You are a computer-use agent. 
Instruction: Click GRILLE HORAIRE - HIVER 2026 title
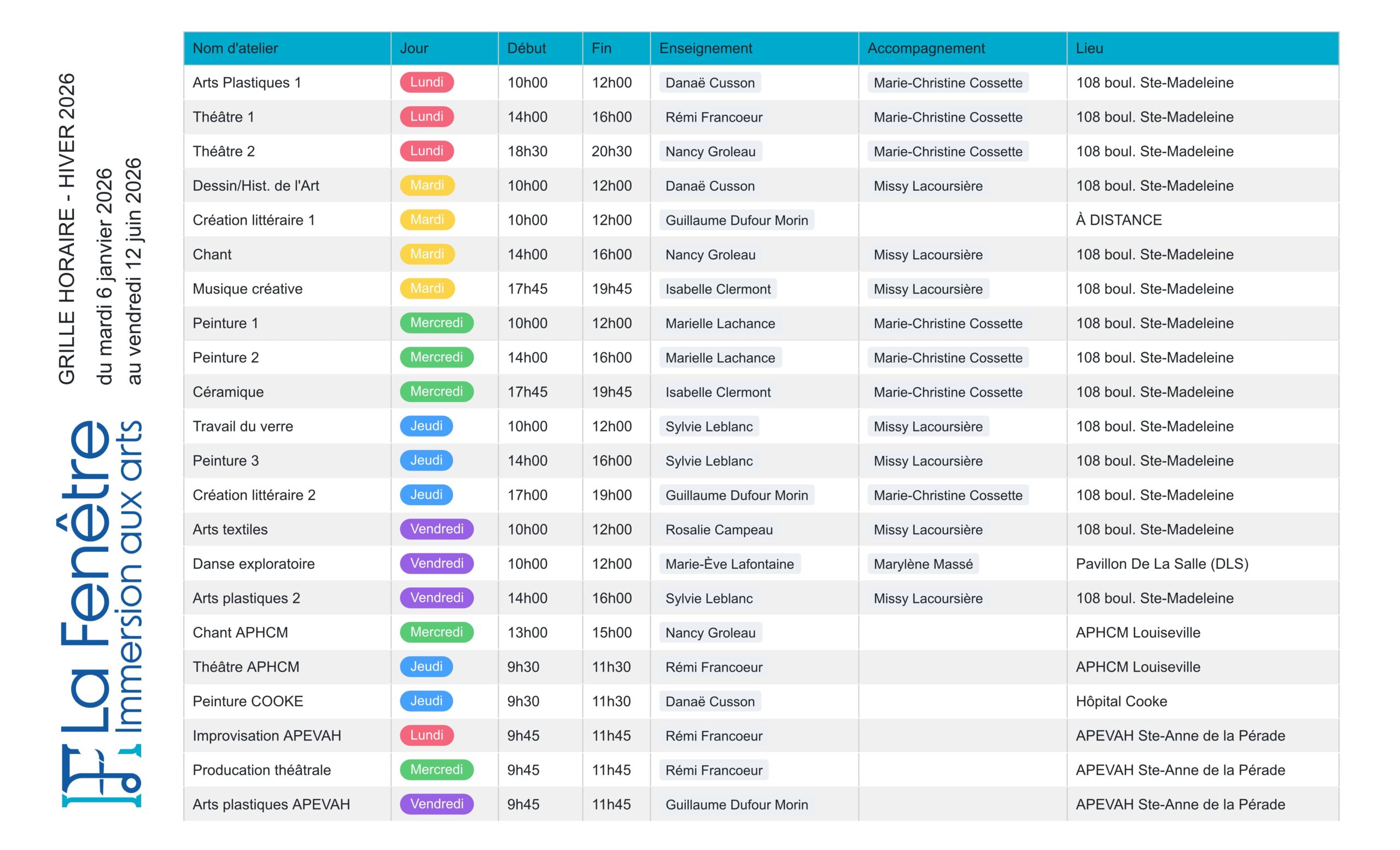(67, 229)
